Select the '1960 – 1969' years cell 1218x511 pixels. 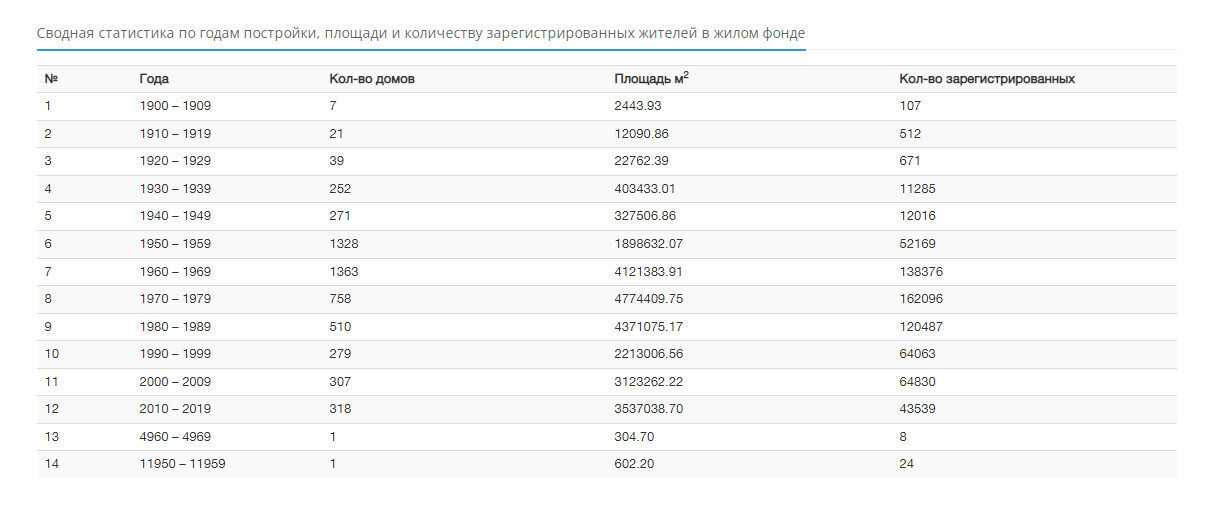175,272
